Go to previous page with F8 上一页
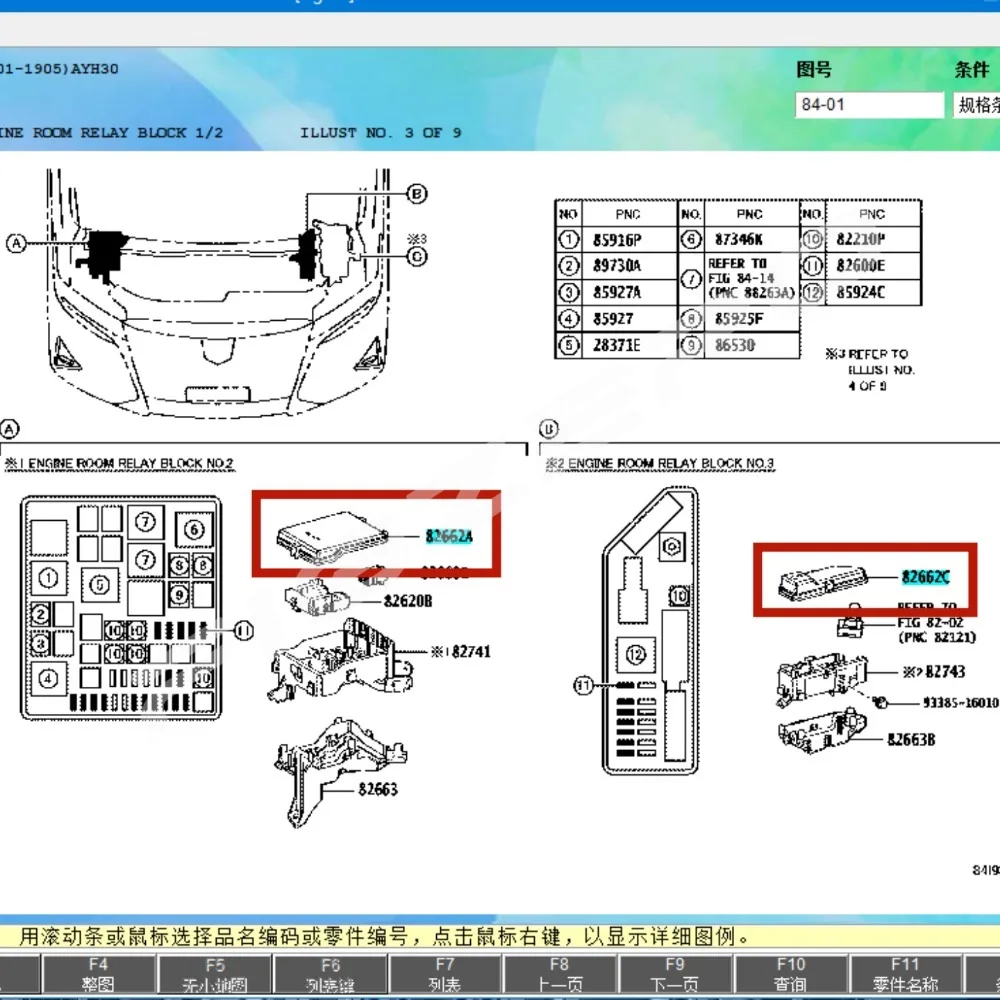 [559, 974]
